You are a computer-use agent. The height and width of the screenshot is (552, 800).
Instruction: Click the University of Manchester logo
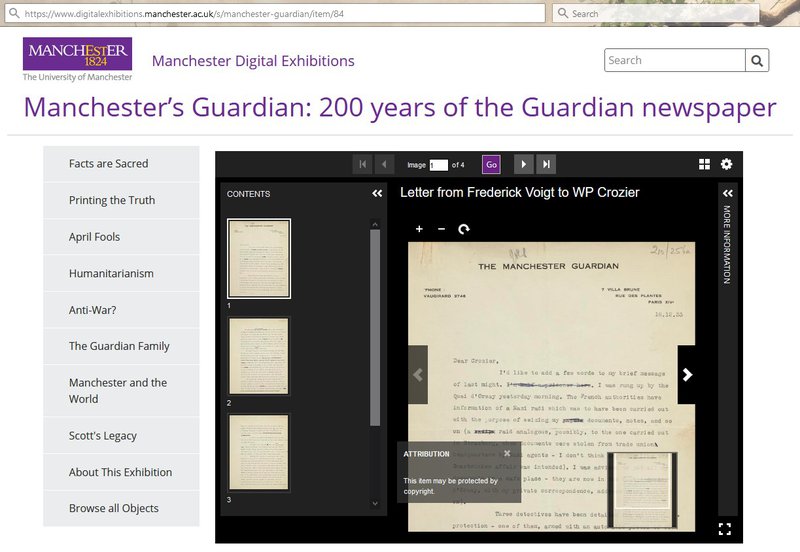click(78, 59)
